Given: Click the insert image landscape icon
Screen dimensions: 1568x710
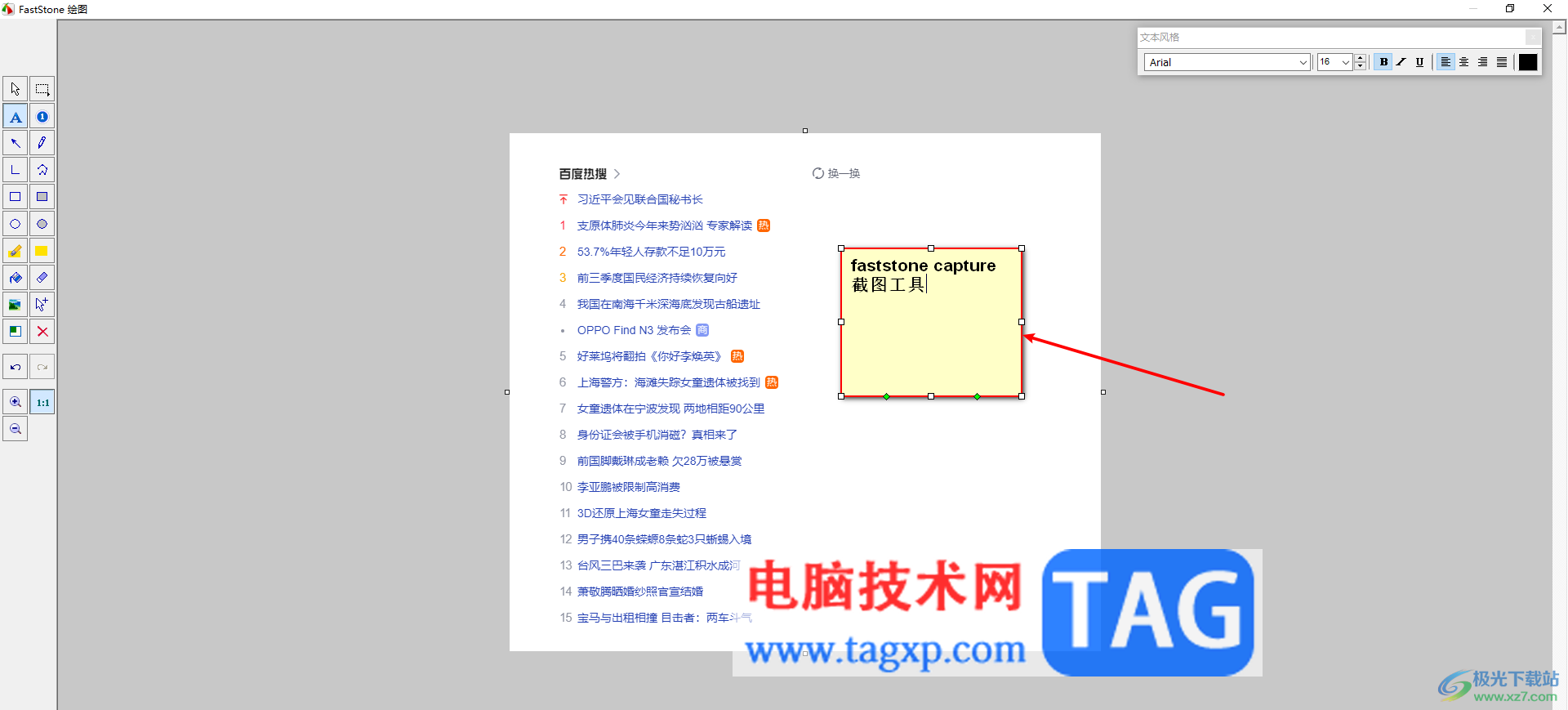Looking at the screenshot, I should [x=16, y=305].
